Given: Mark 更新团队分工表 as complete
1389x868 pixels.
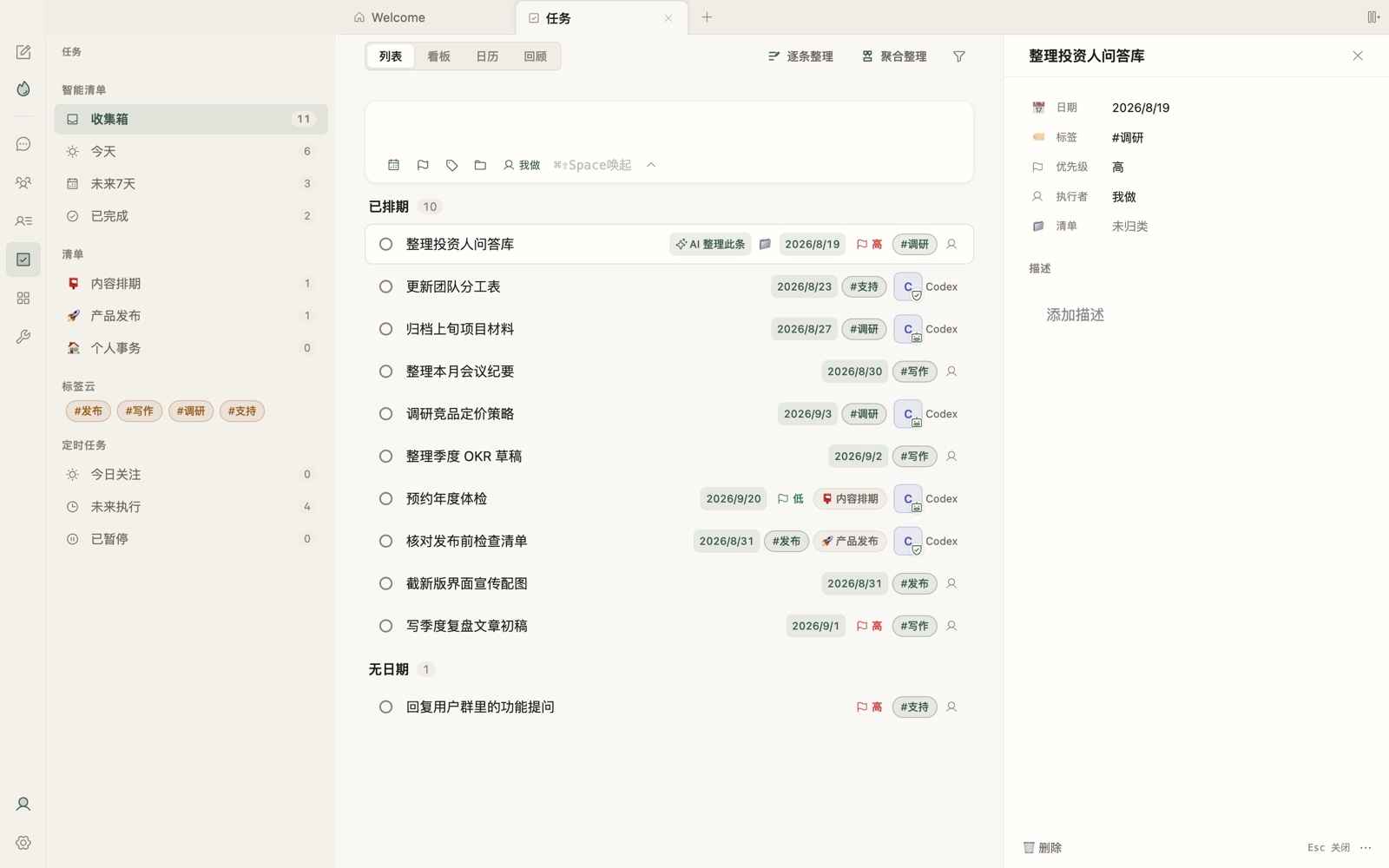Looking at the screenshot, I should tap(385, 286).
